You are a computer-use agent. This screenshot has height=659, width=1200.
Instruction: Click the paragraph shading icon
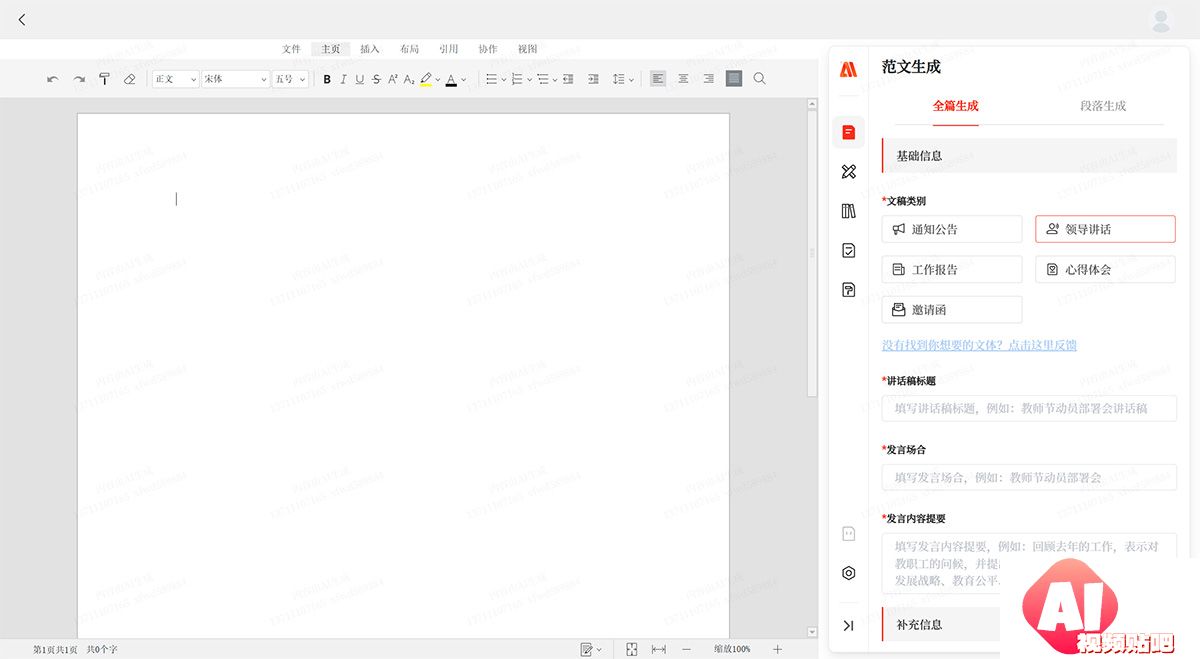pyautogui.click(x=734, y=79)
